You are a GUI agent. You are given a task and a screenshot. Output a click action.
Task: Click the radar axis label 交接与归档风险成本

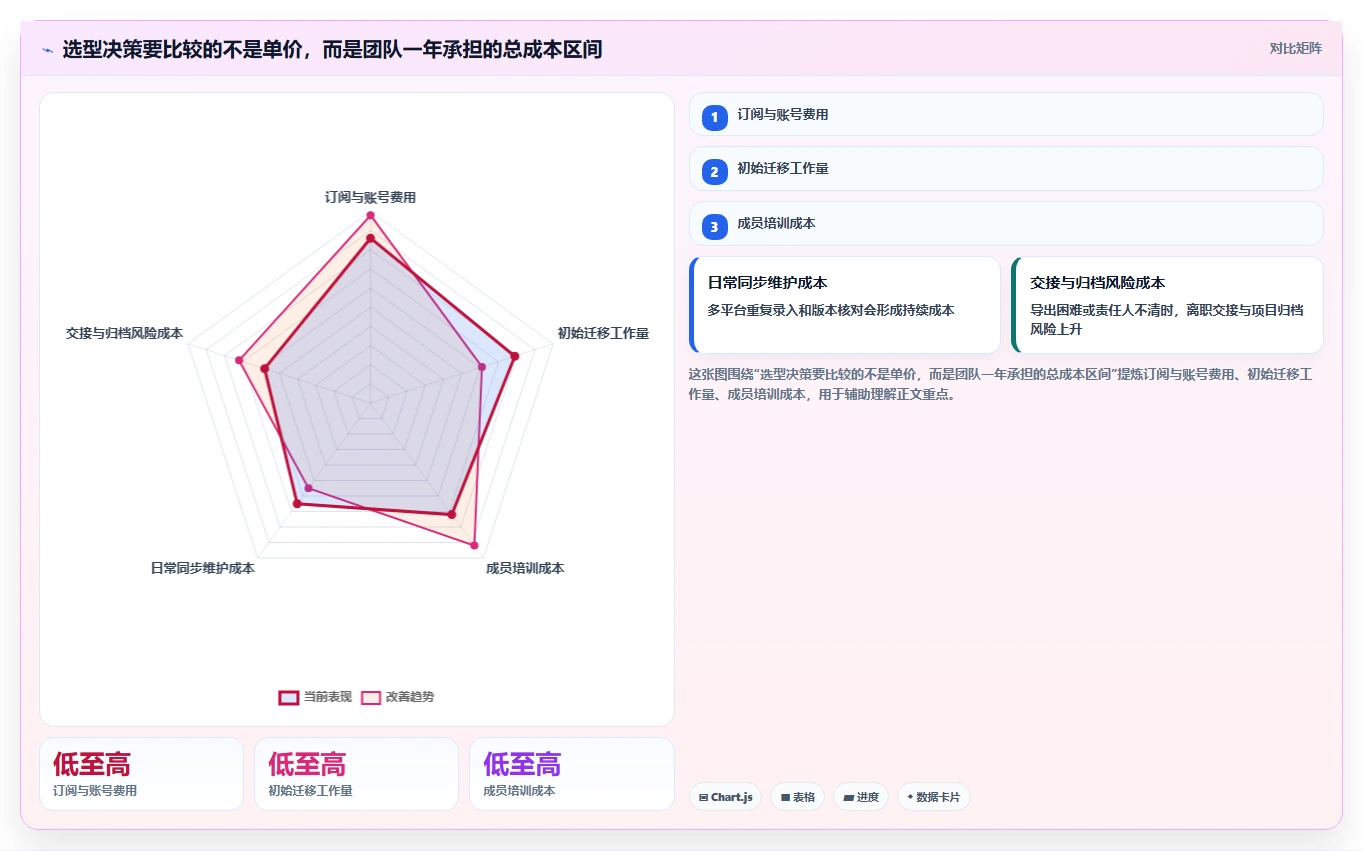tap(124, 333)
